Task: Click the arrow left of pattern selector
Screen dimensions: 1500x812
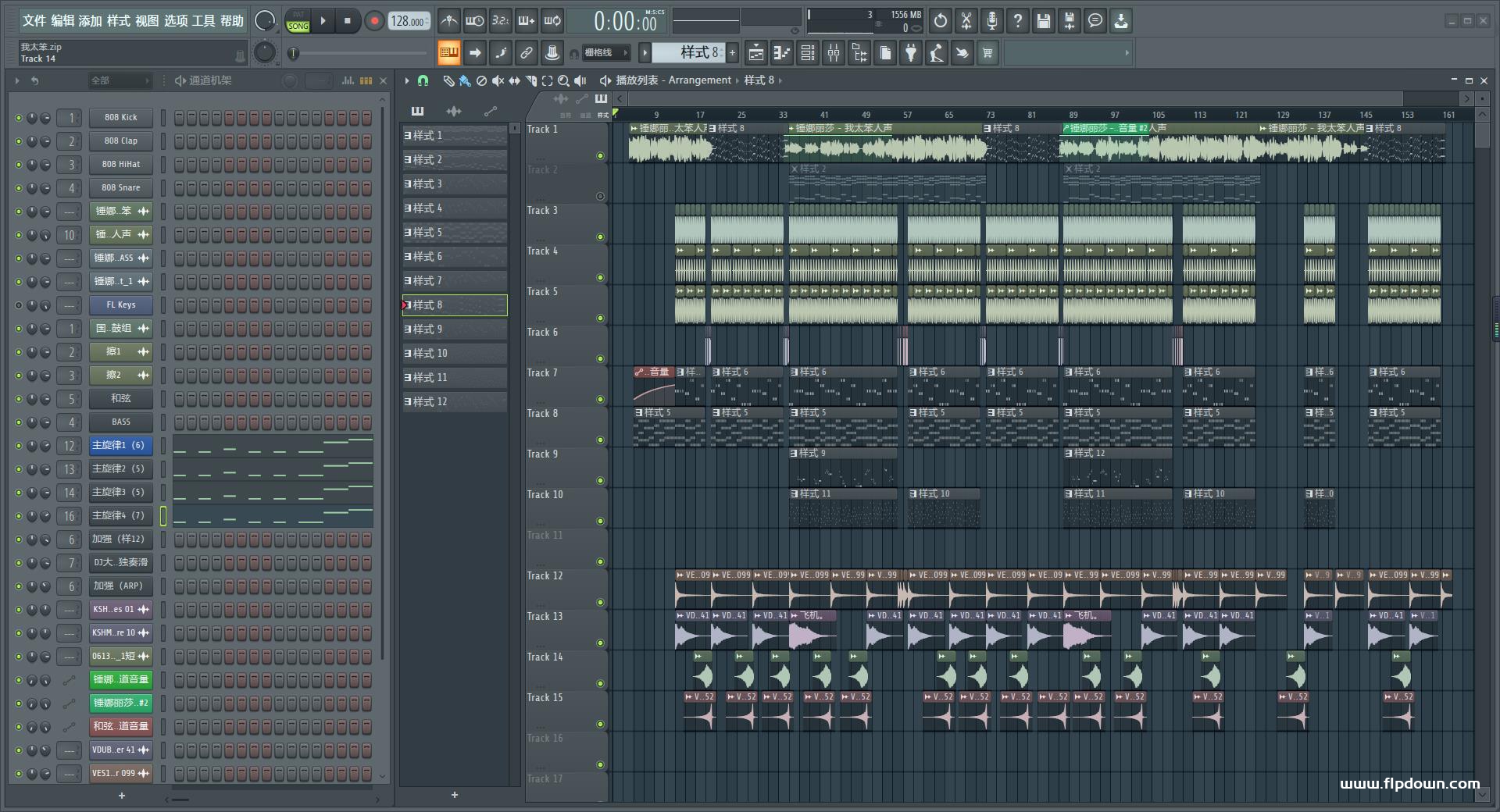Action: point(645,53)
